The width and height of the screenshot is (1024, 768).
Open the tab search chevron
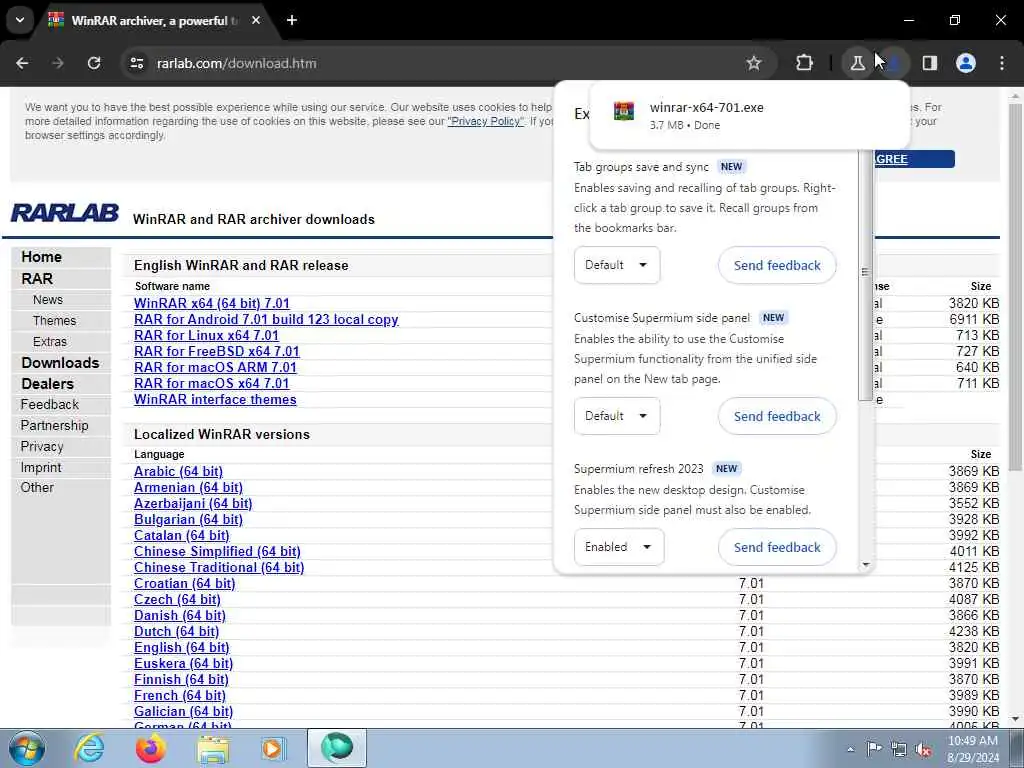click(x=20, y=20)
